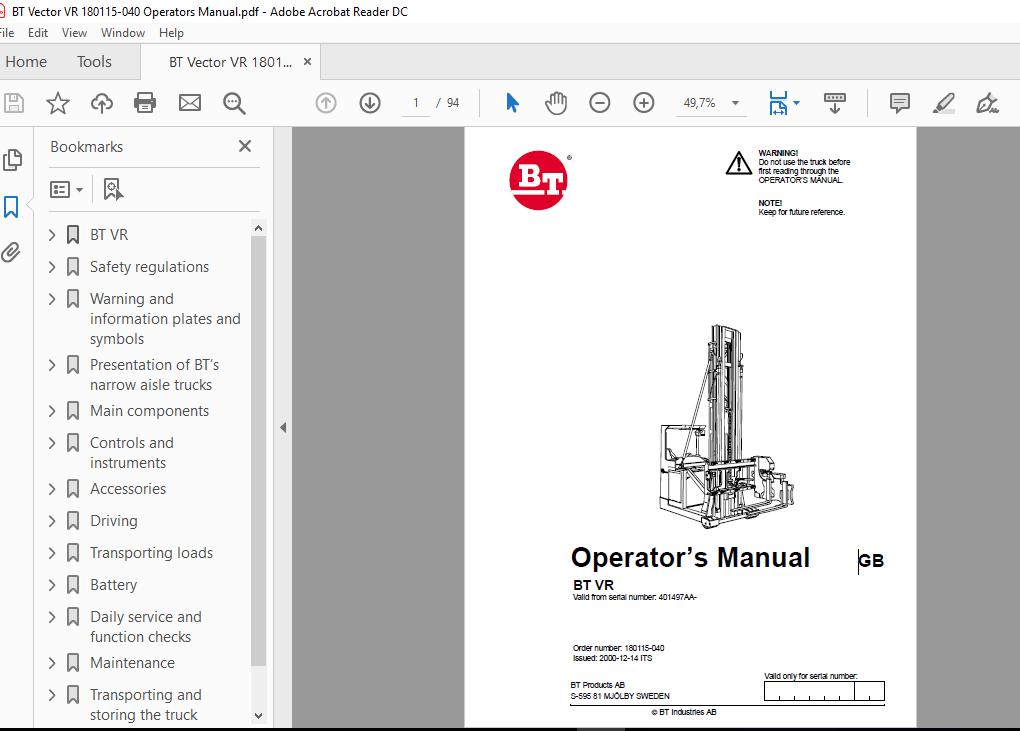
Task: Click the email envelope icon
Action: click(x=189, y=103)
